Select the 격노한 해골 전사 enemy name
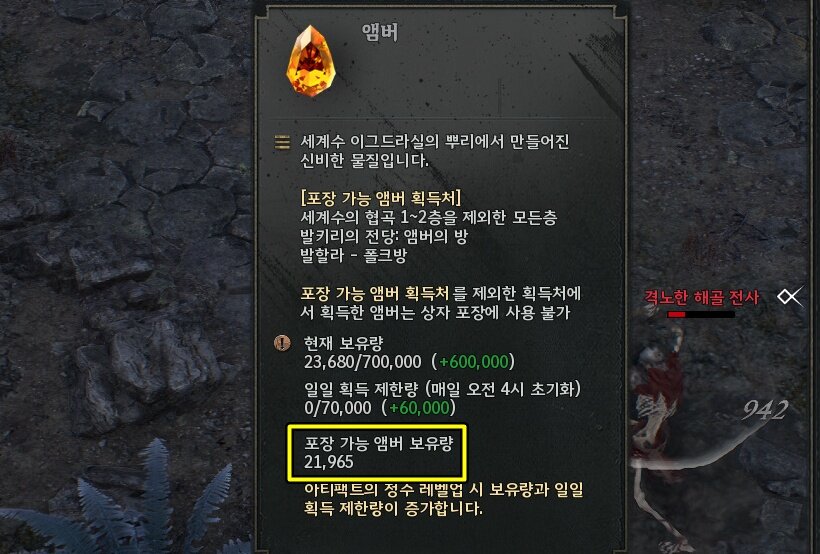The width and height of the screenshot is (820, 554). 701,297
